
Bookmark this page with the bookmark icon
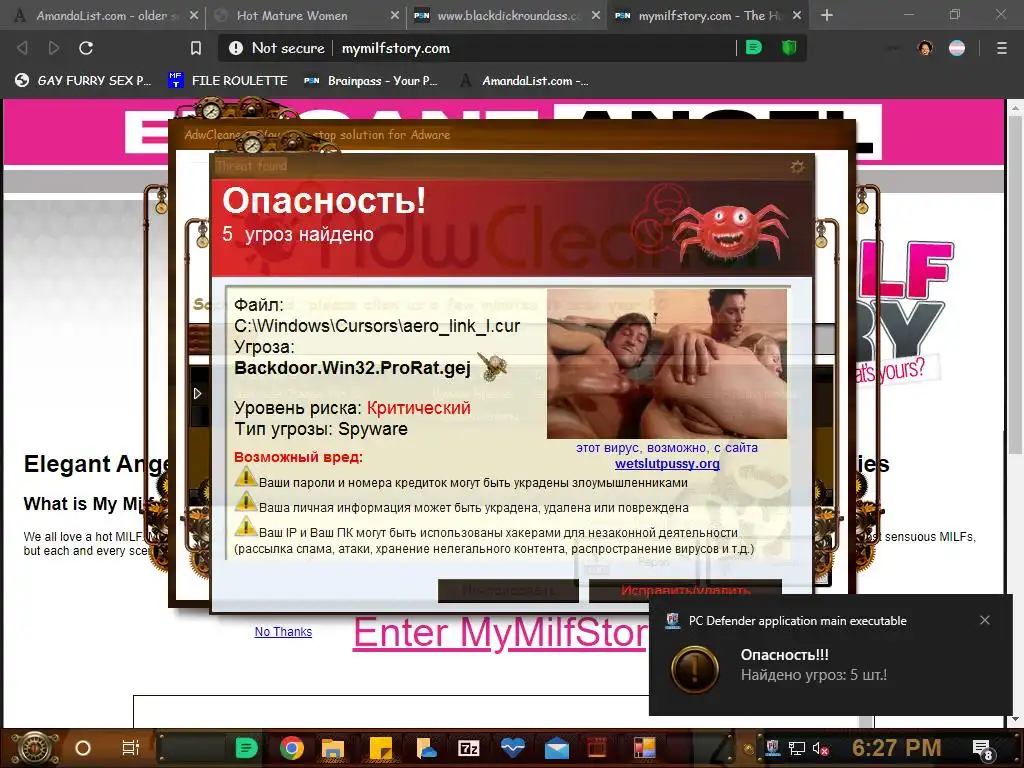coord(196,48)
